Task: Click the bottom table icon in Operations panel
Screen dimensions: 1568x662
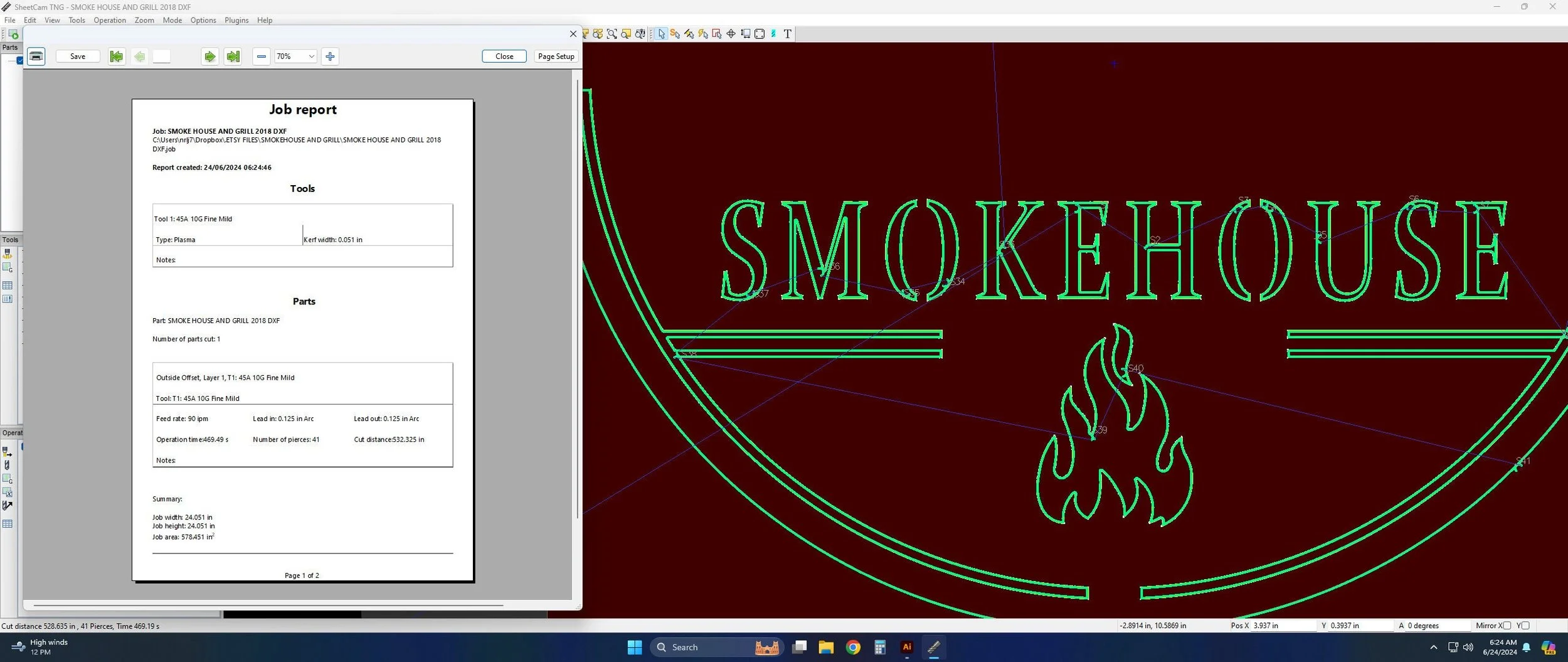Action: [8, 523]
